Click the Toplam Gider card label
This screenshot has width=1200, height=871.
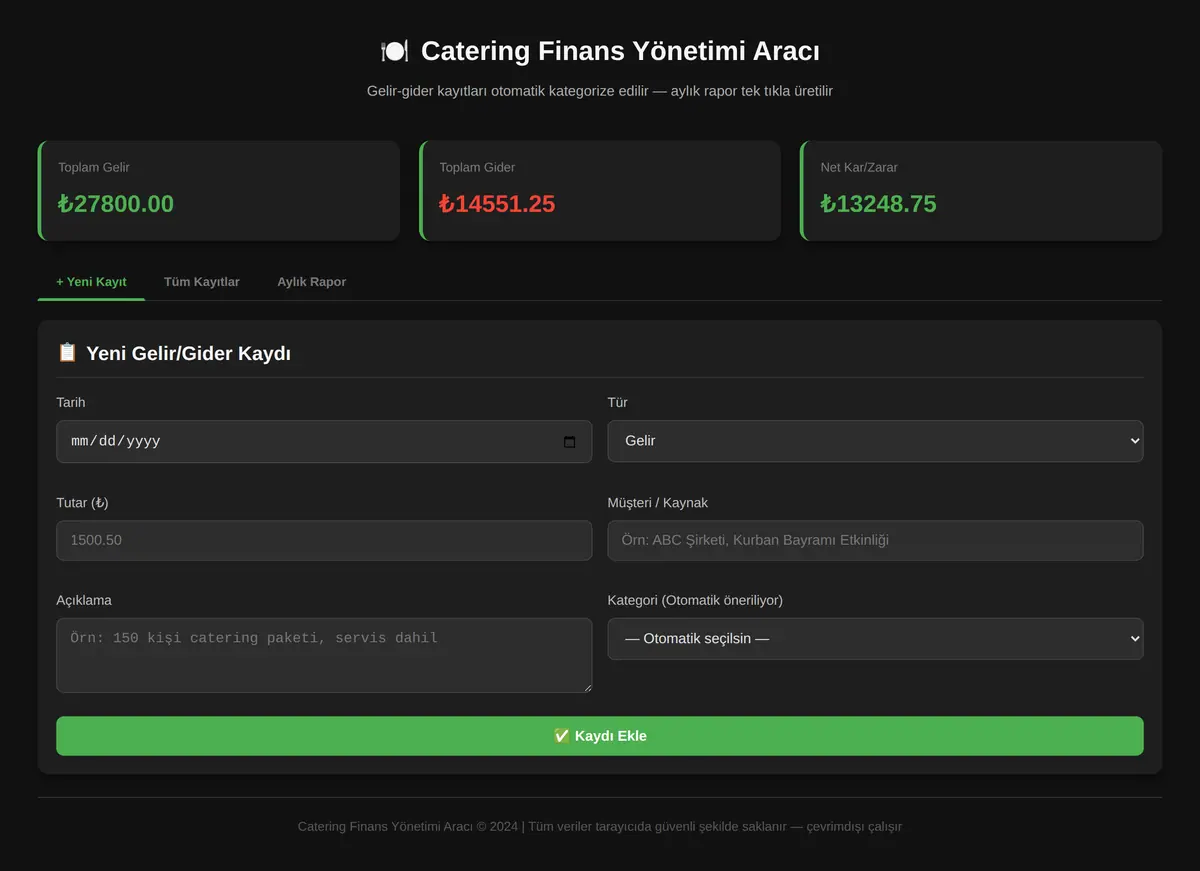coord(477,167)
